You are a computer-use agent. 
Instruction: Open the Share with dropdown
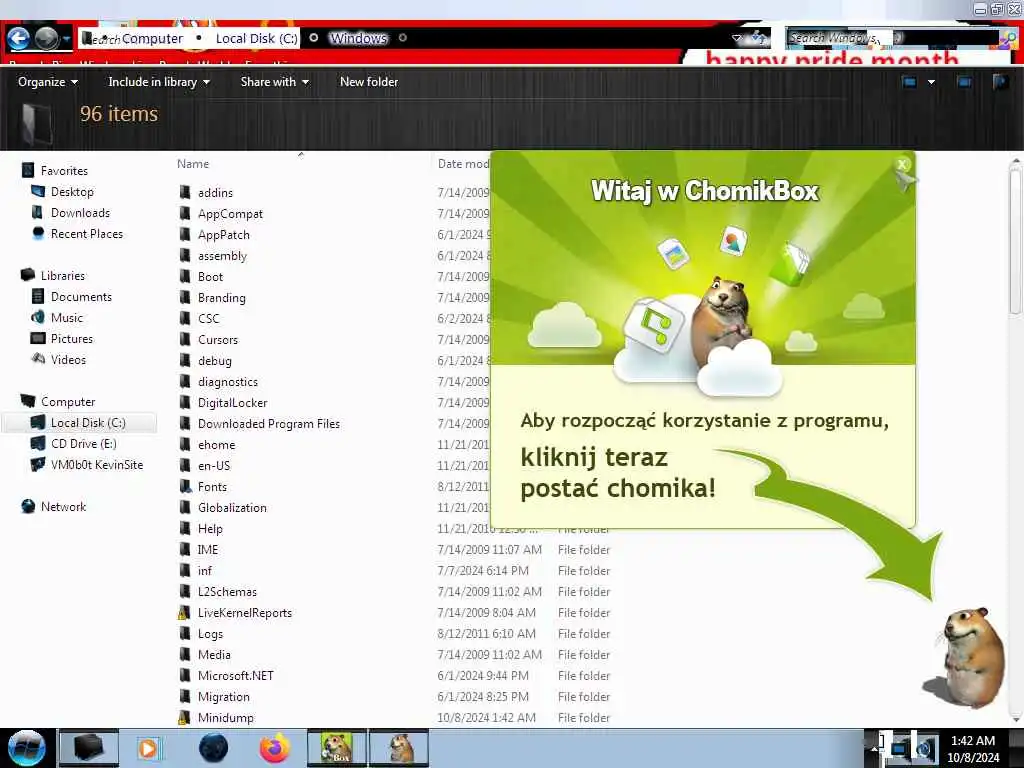click(x=274, y=82)
